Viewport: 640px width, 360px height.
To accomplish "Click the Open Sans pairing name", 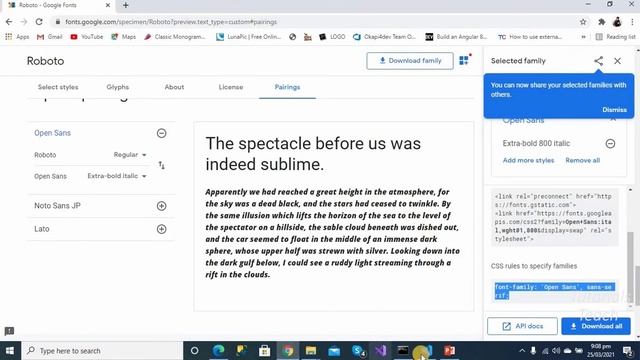I will [x=52, y=133].
